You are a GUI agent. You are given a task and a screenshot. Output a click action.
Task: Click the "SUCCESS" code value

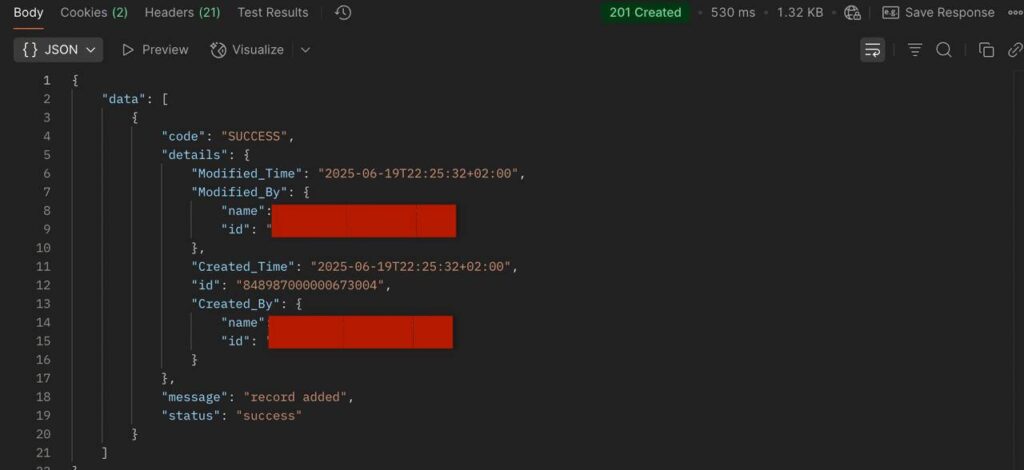255,136
